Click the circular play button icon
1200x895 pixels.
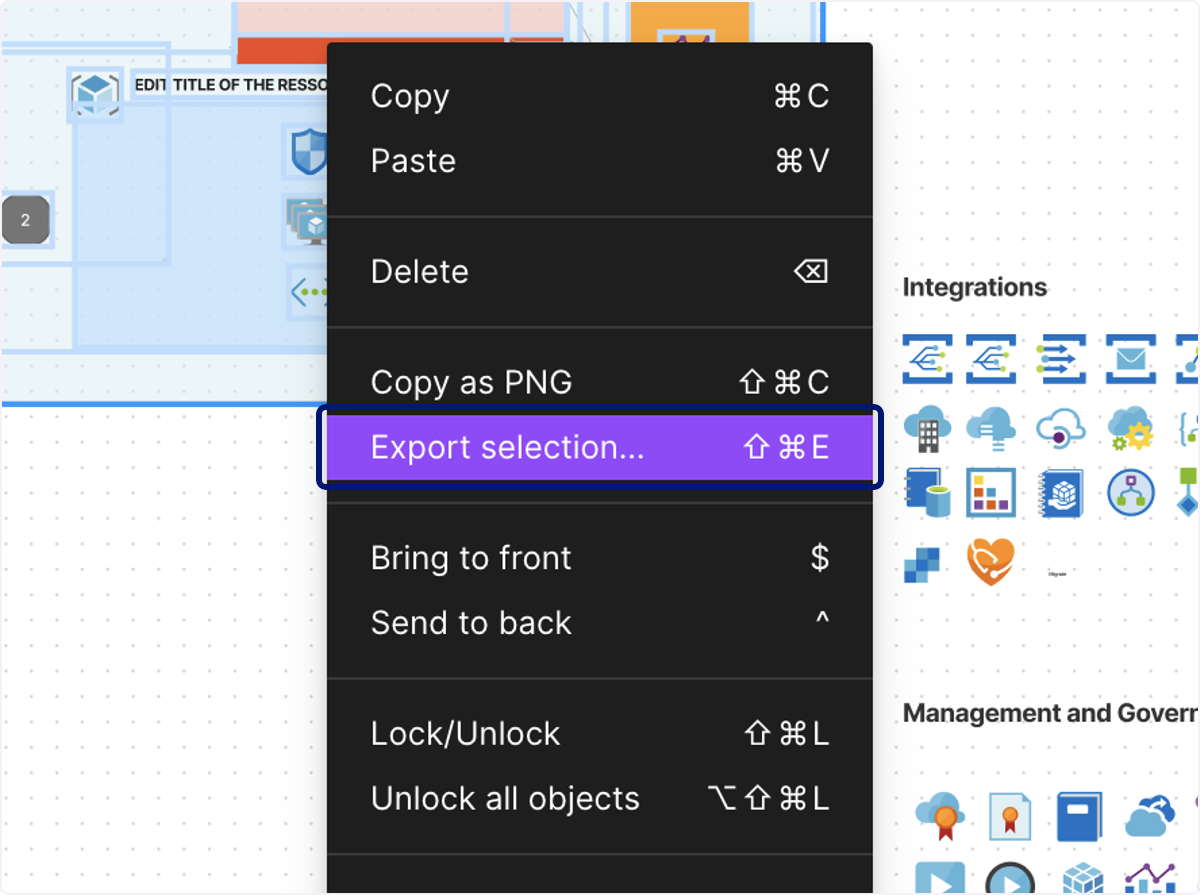pyautogui.click(x=1010, y=878)
